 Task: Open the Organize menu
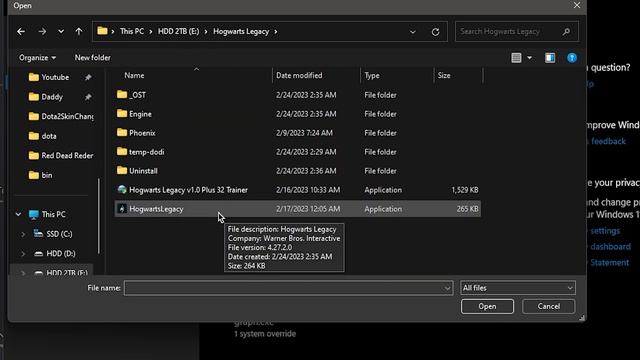(x=37, y=58)
